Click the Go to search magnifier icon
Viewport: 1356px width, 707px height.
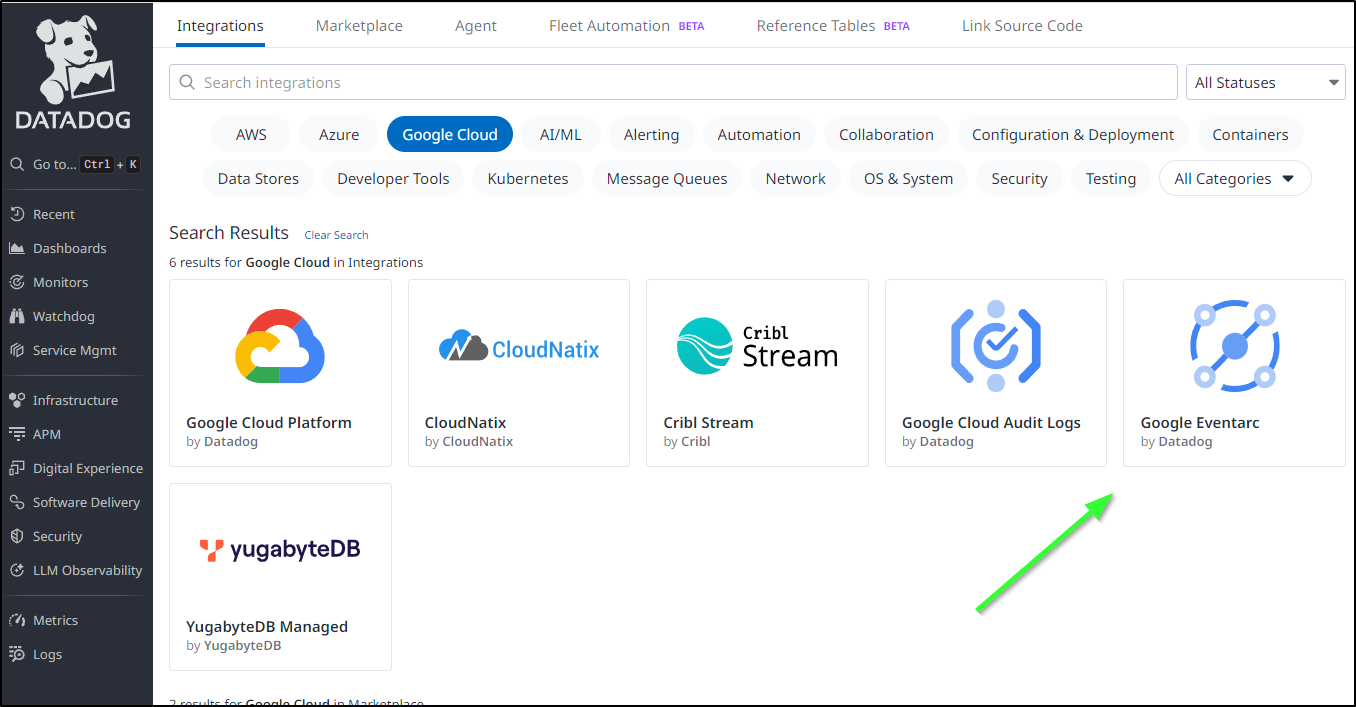point(17,164)
